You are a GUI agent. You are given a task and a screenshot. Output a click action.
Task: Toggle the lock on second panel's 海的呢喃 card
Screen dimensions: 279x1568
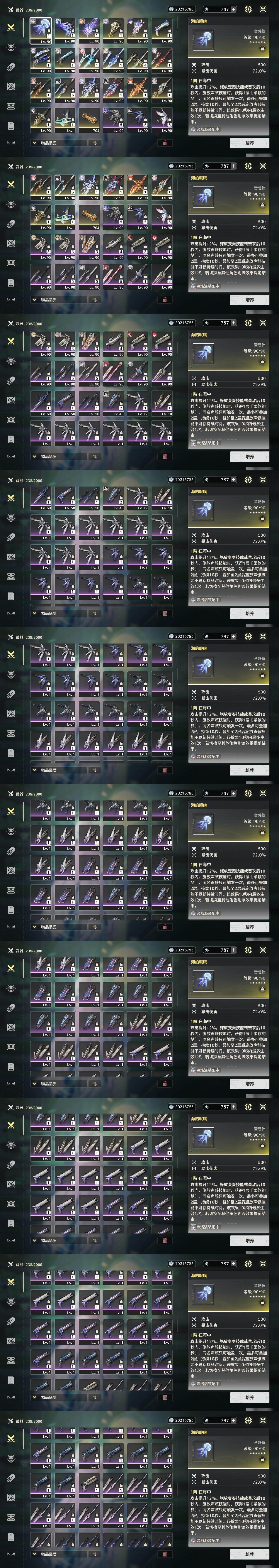point(263,204)
